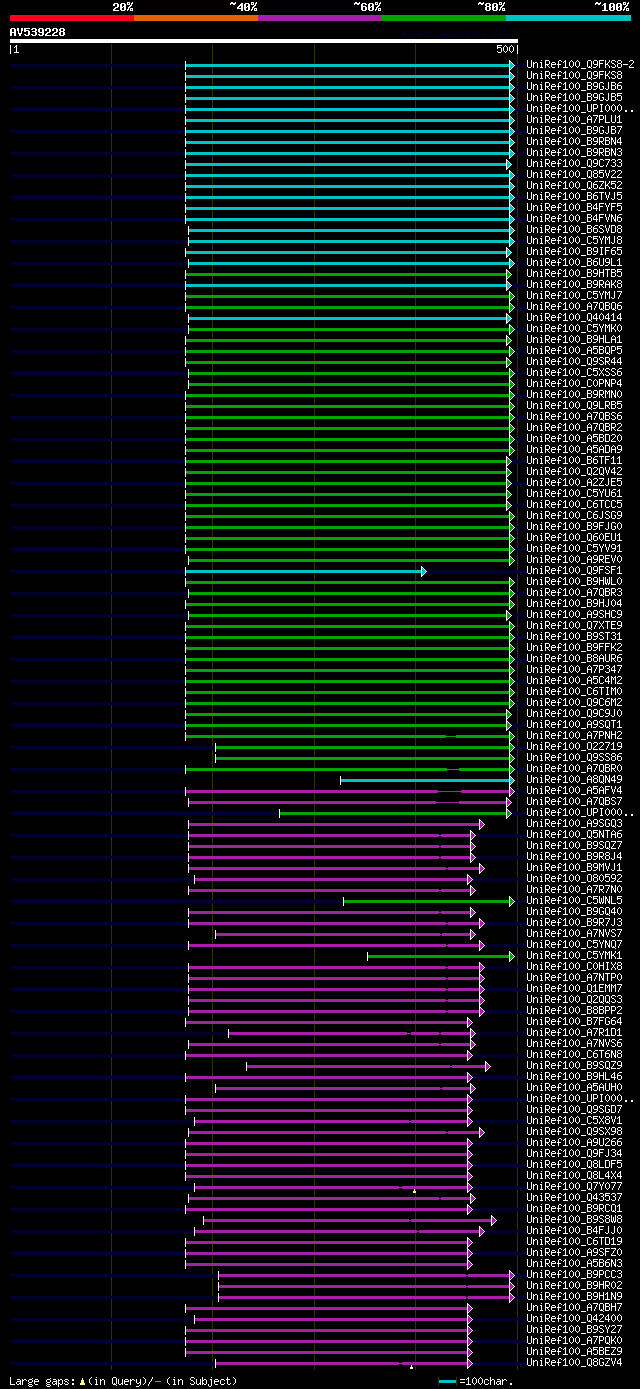The width and height of the screenshot is (640, 1389).
Task: Click label UniRef100_B6U9L1
Action: [x=574, y=263]
